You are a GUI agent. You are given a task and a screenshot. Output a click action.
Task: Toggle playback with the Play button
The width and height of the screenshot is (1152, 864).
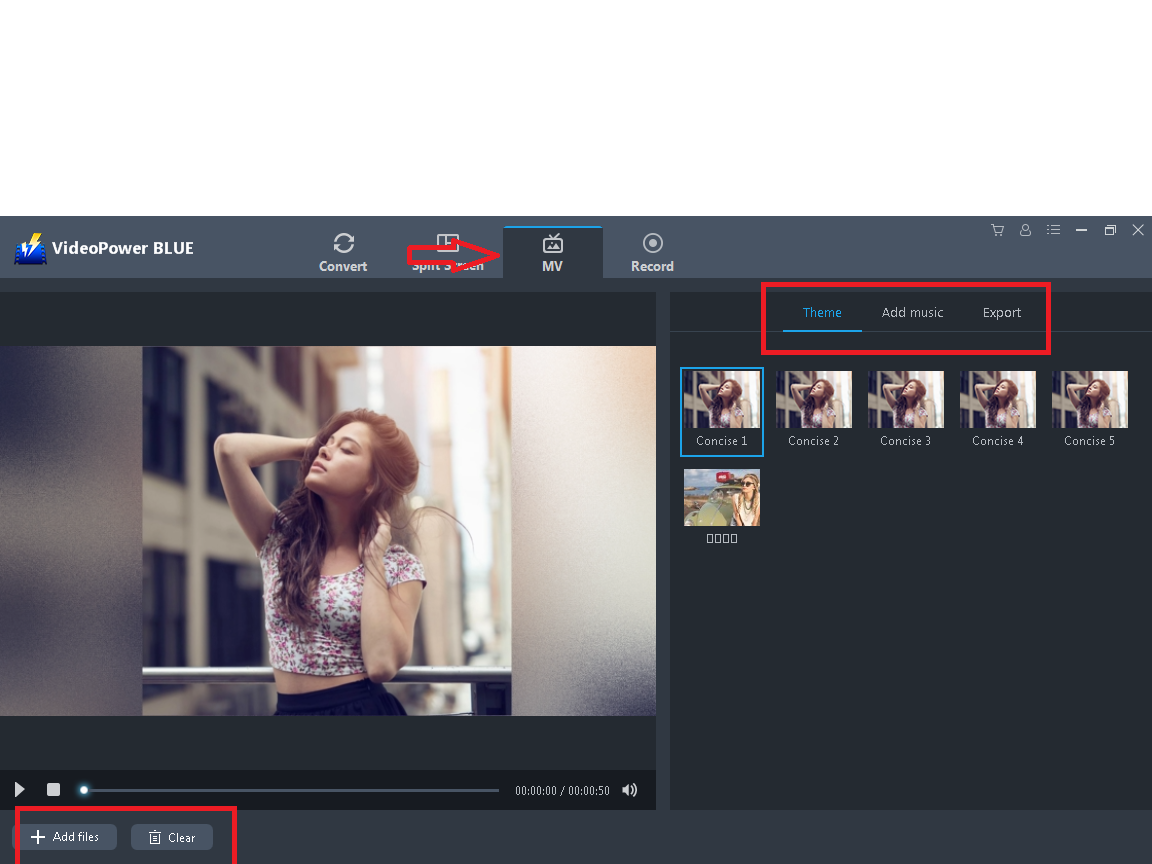(x=18, y=789)
